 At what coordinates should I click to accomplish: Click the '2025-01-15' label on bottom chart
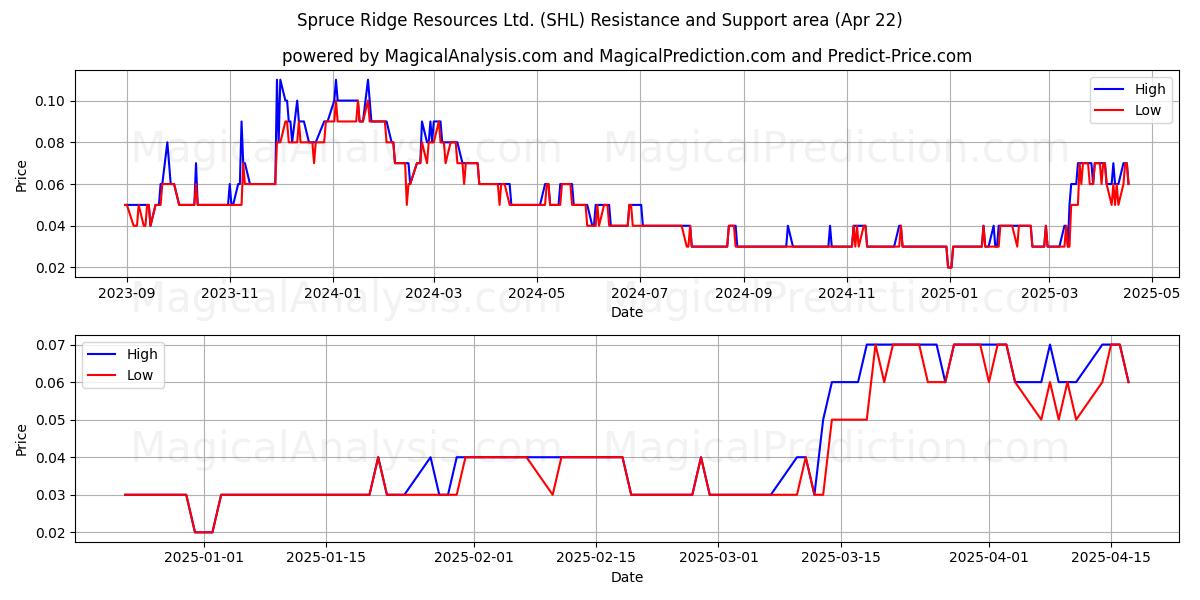326,559
